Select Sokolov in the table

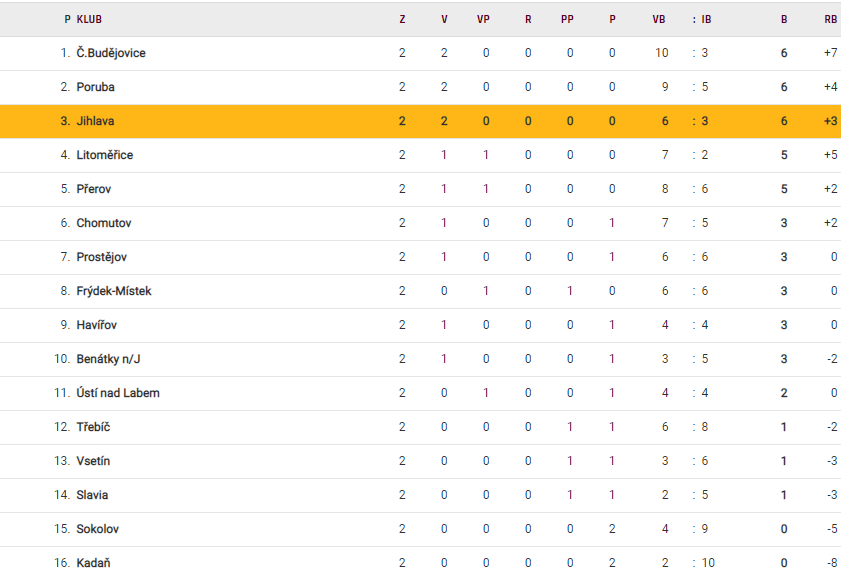click(98, 529)
